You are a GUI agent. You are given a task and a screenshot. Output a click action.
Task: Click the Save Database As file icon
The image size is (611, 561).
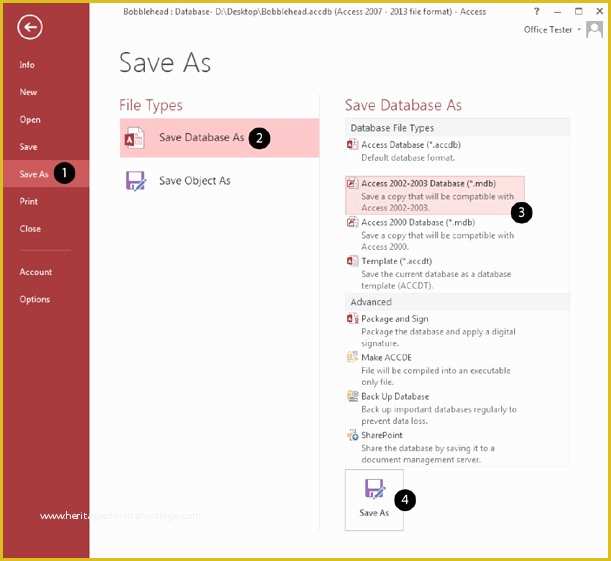(134, 138)
